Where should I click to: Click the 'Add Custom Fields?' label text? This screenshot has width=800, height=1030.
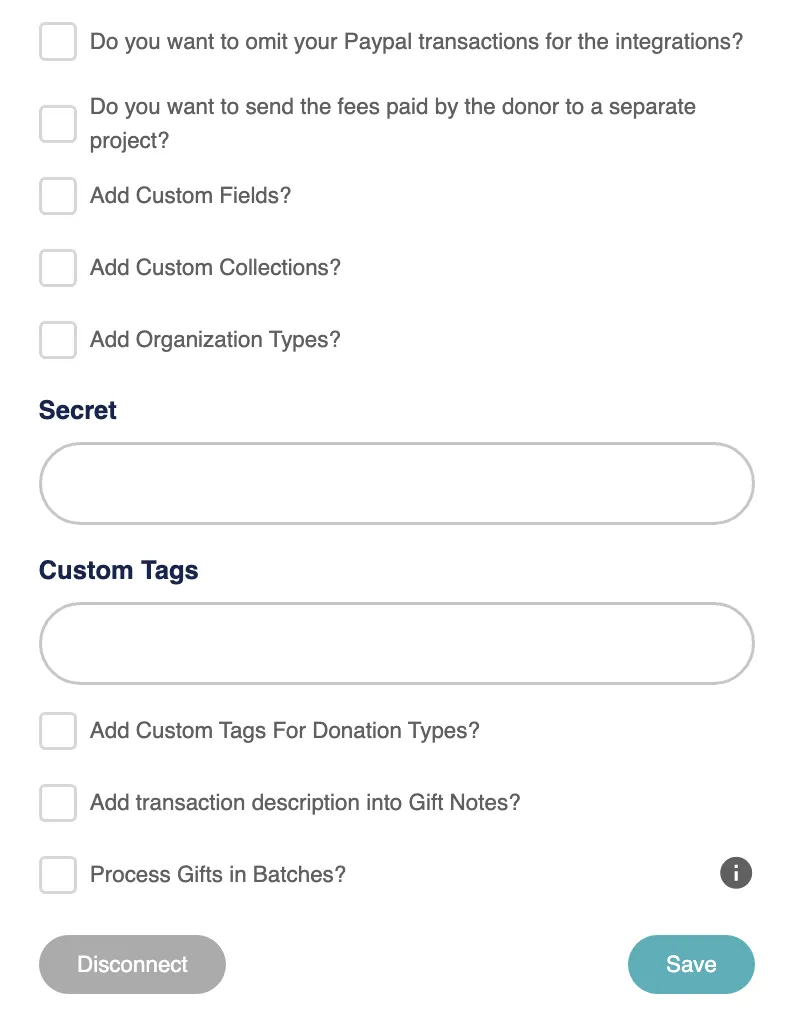click(x=190, y=196)
